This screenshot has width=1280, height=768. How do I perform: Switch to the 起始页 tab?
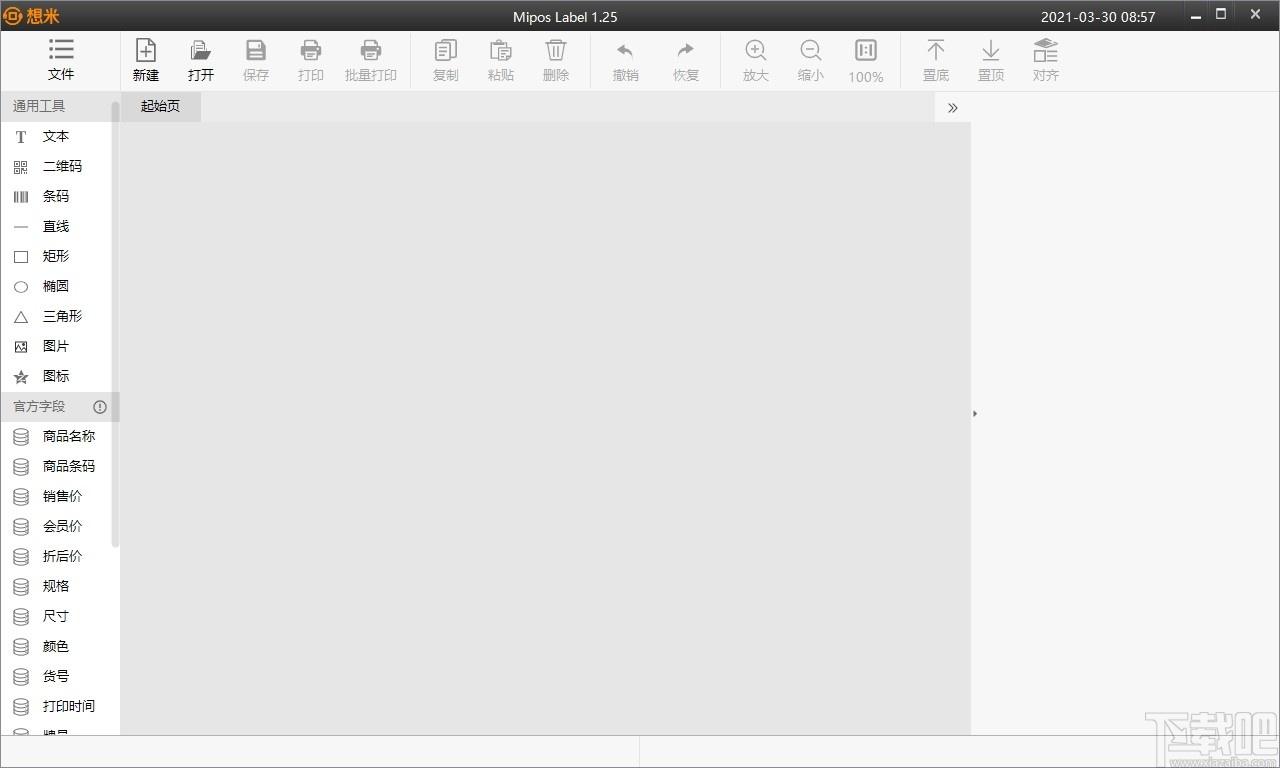[160, 106]
